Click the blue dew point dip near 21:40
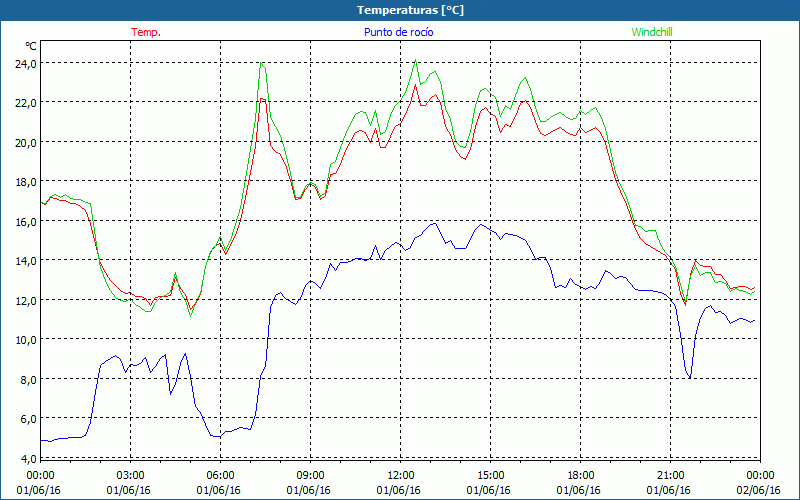Viewport: 800px width, 500px height. 690,378
